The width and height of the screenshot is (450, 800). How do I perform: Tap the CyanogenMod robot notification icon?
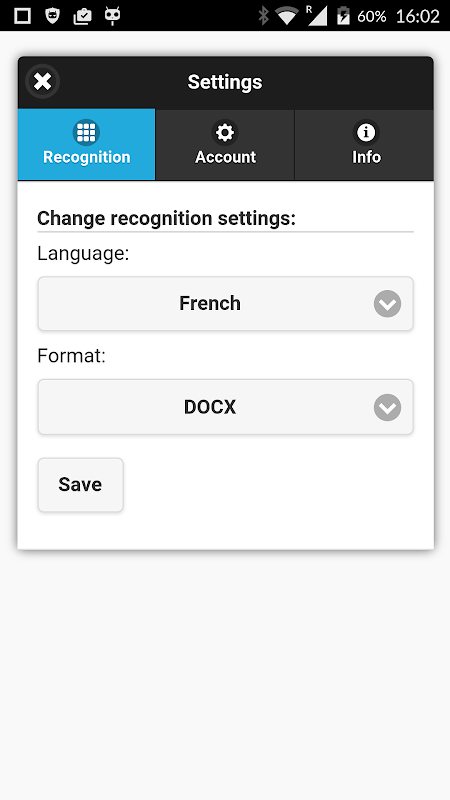112,16
